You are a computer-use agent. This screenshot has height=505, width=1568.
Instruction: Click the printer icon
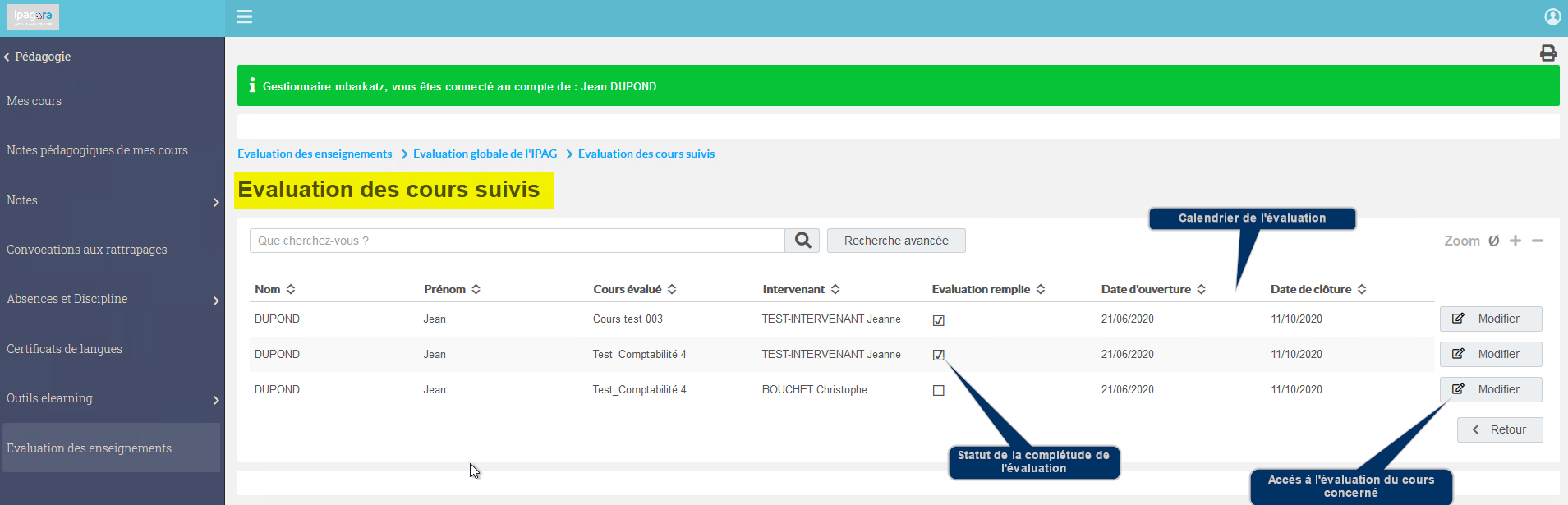[x=1548, y=53]
